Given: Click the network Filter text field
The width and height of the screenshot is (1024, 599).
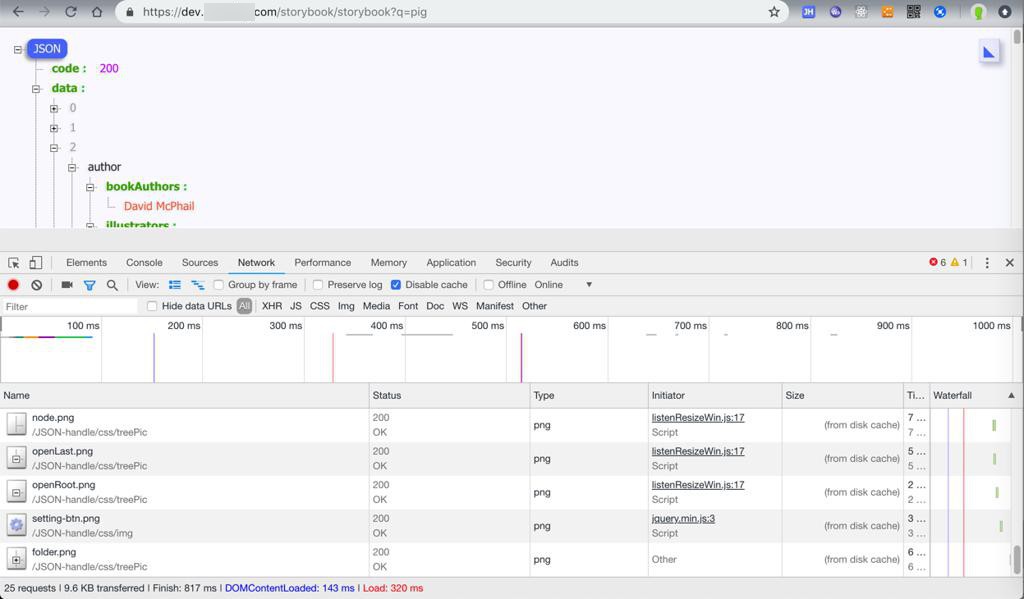Looking at the screenshot, I should [69, 306].
